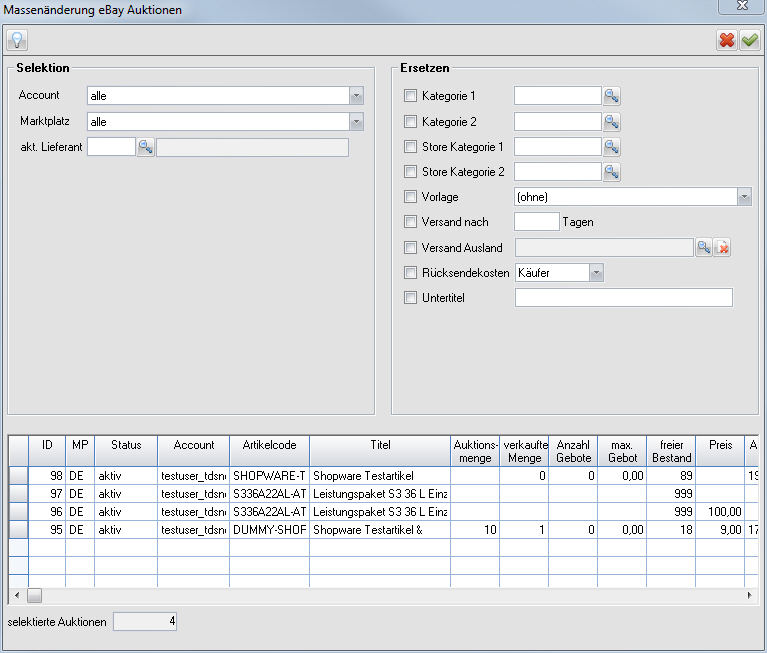Click the verkaufte Menge column header
767x653 pixels.
(x=524, y=451)
